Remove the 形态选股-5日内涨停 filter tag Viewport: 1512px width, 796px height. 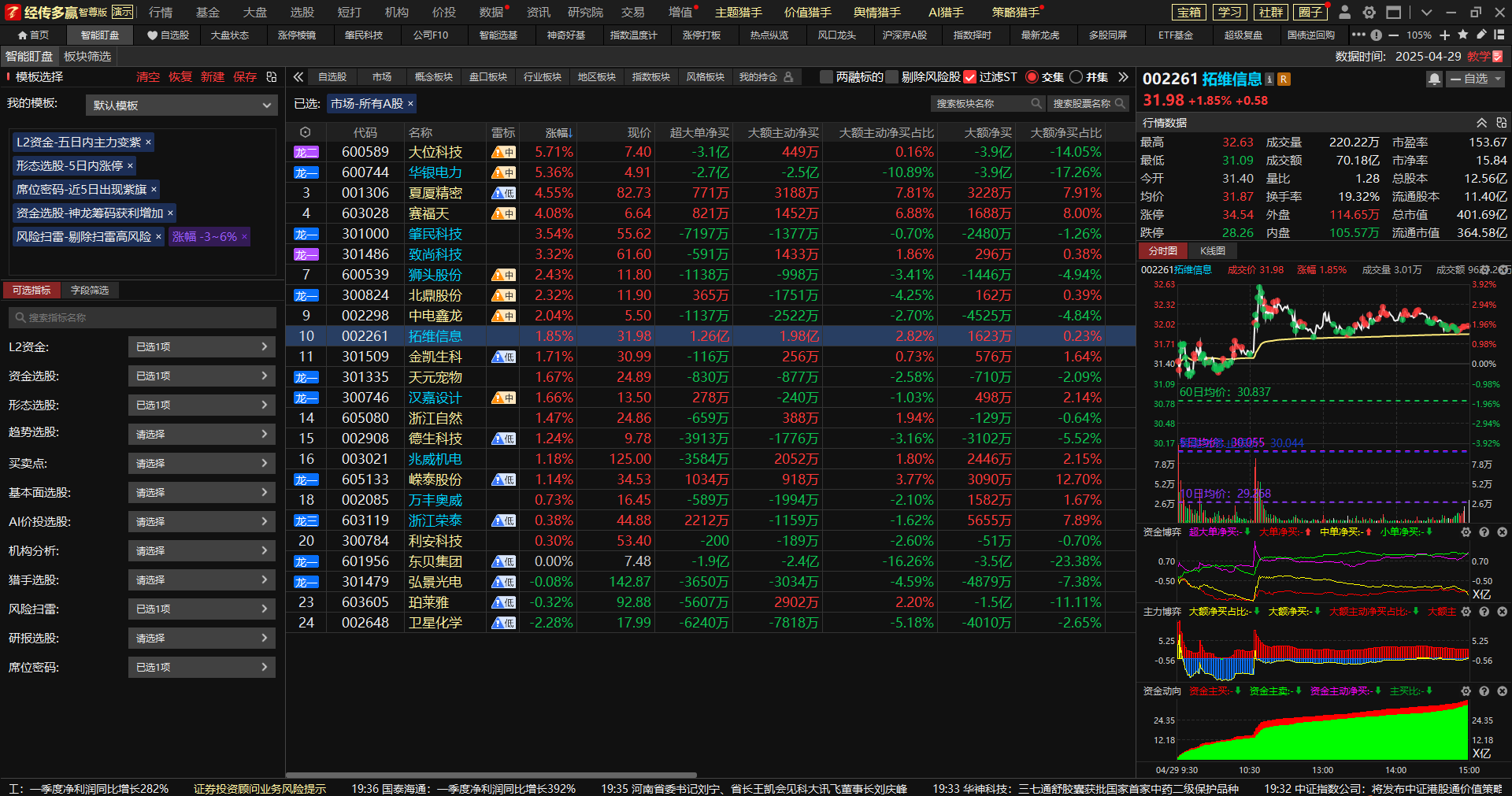tap(130, 166)
